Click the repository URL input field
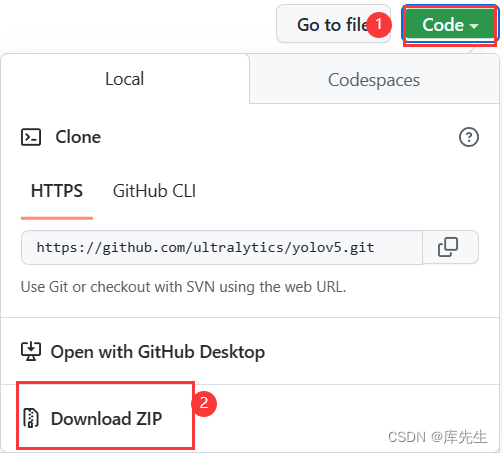 (x=222, y=247)
